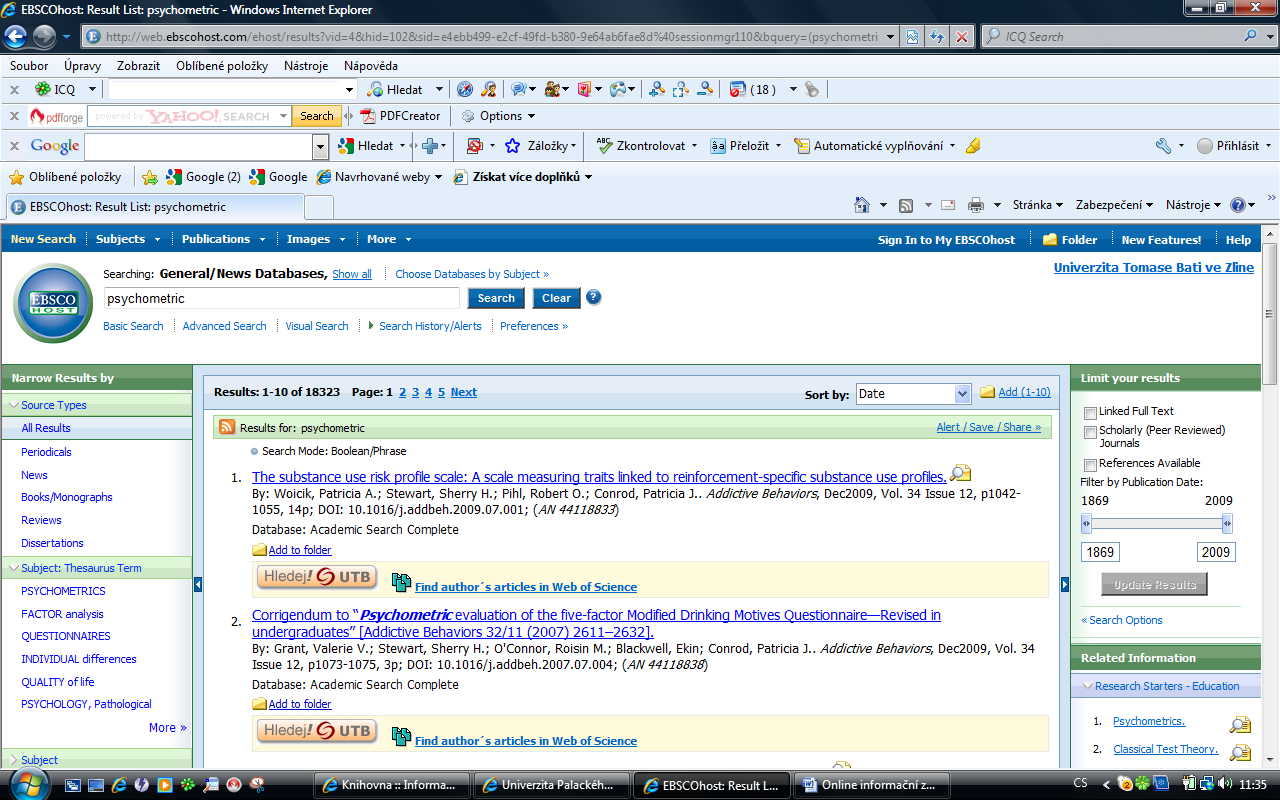Image resolution: width=1280 pixels, height=800 pixels.
Task: Click the Print icon in the command bar
Action: tap(976, 205)
